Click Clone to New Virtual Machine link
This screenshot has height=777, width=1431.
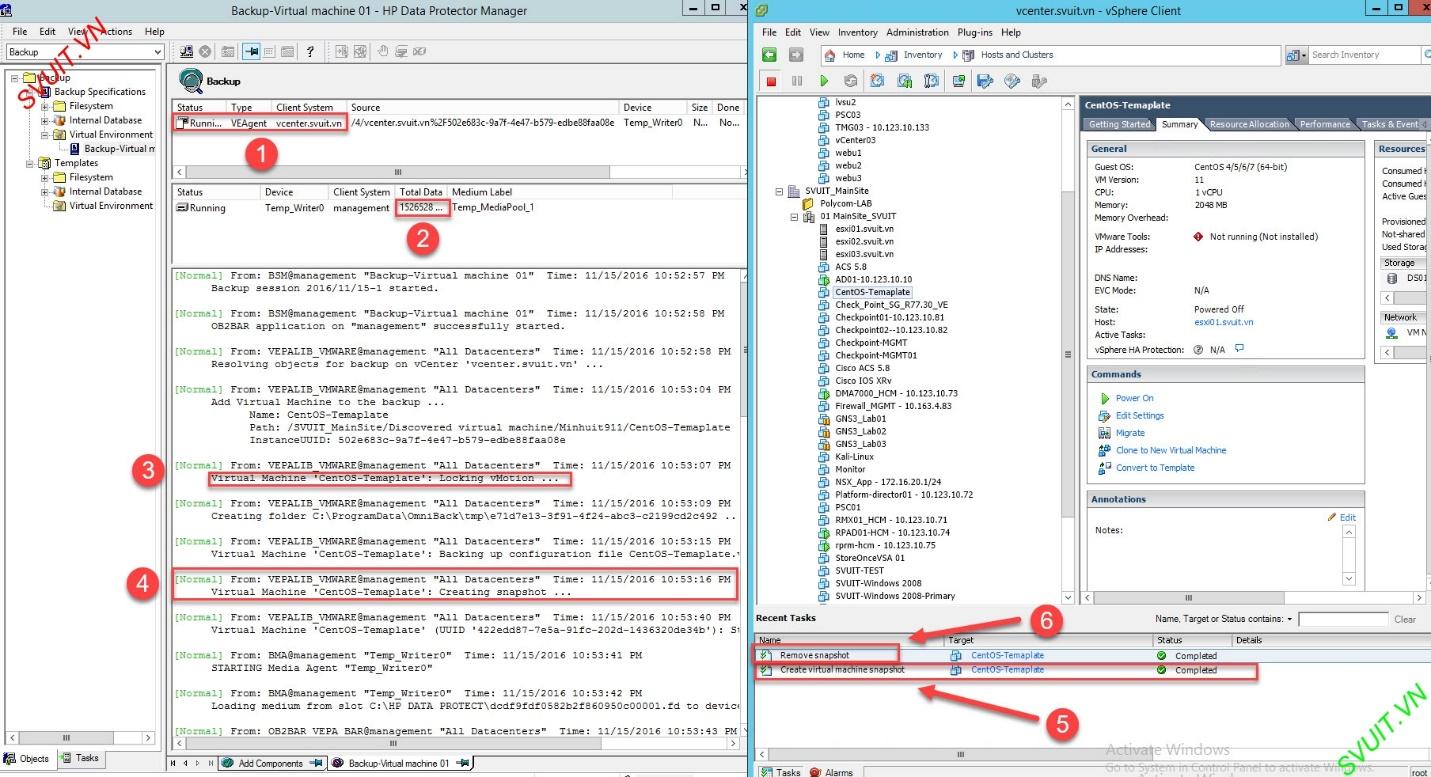[1170, 450]
